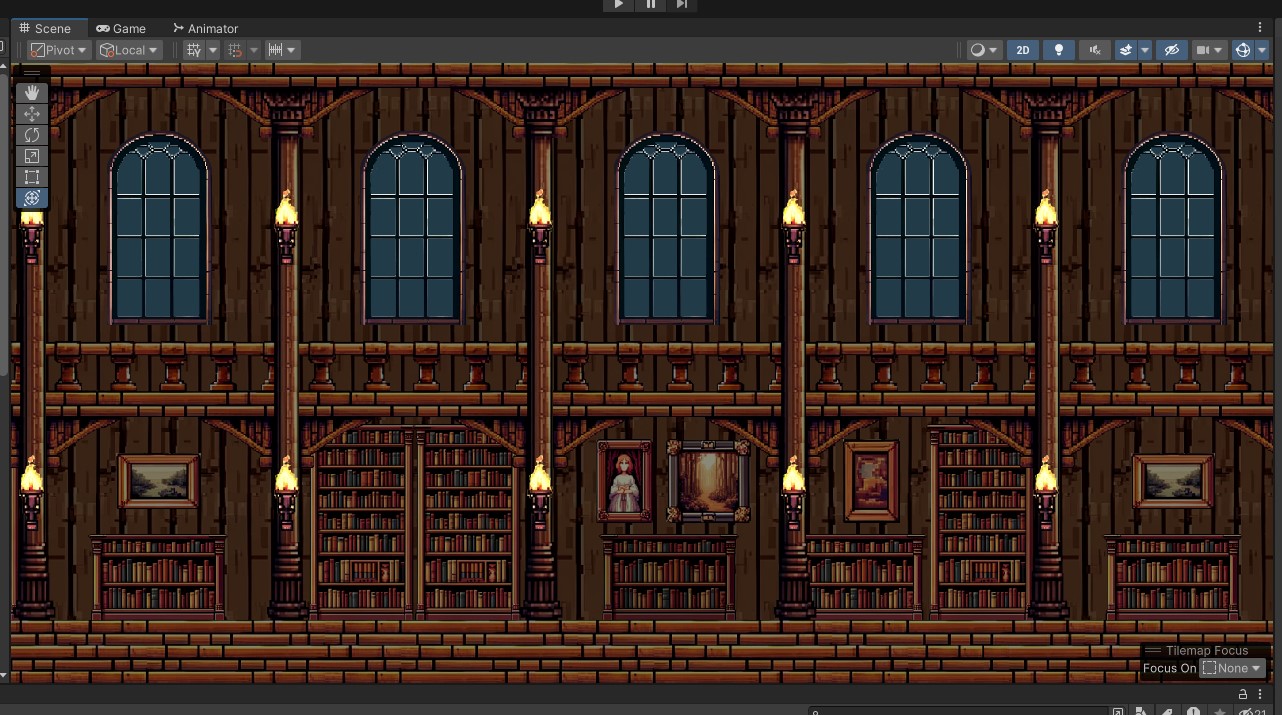Viewport: 1282px width, 715px height.
Task: Click the Step frame button
Action: pos(682,5)
